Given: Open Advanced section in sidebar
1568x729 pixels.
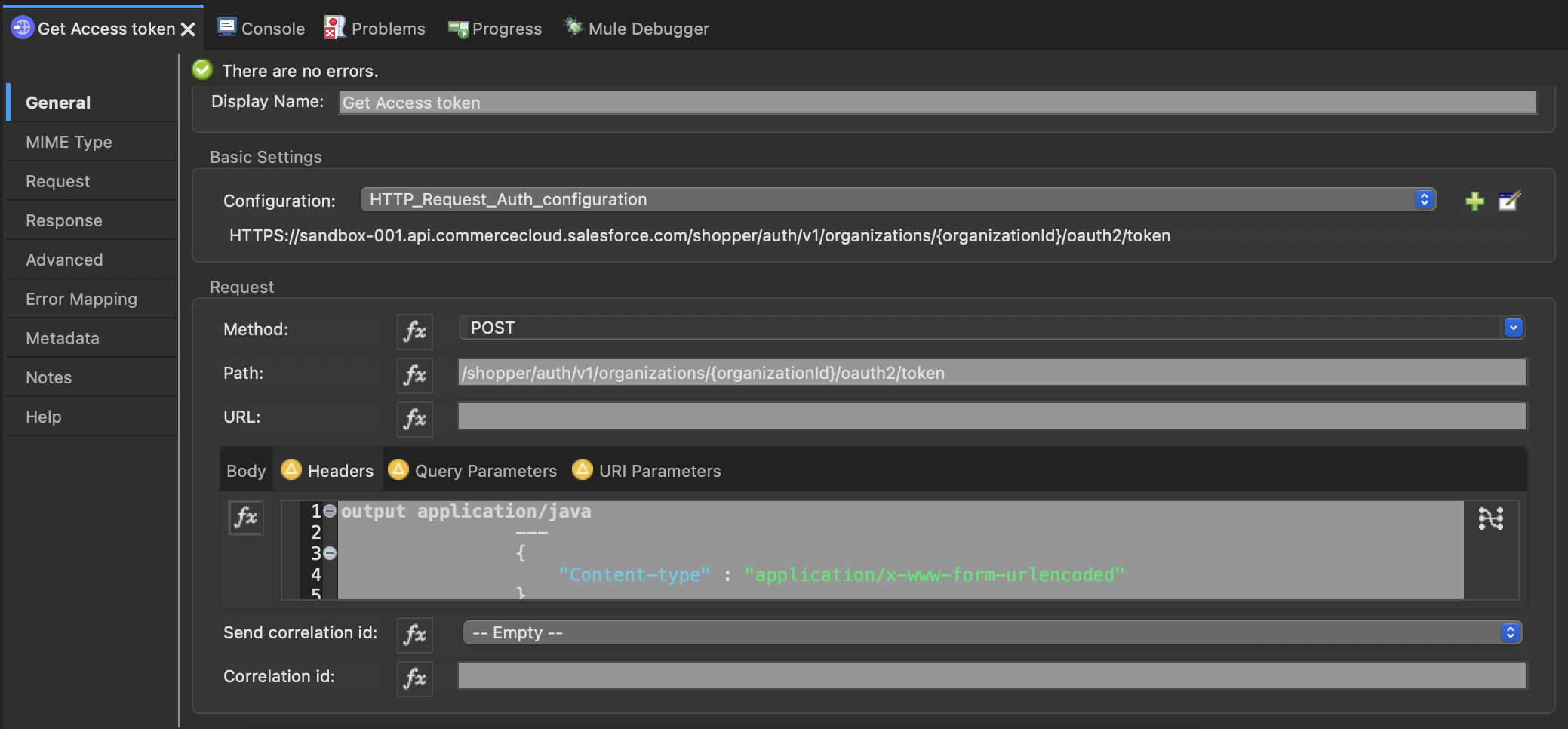Looking at the screenshot, I should 91,260.
